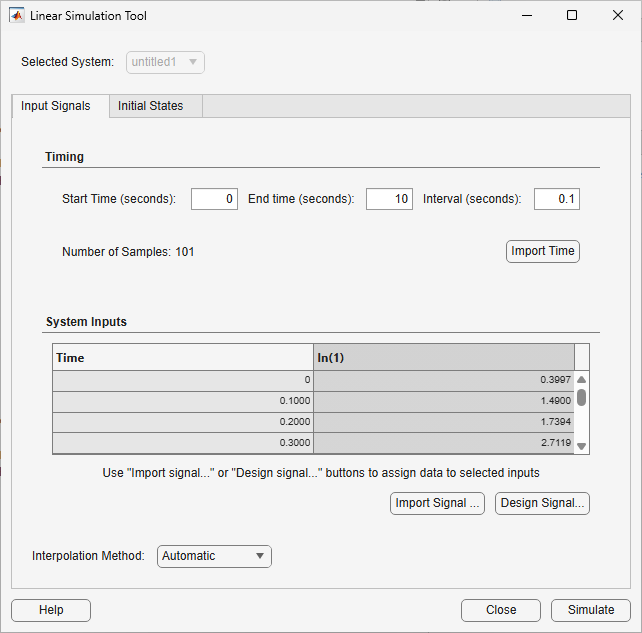Maximize the Linear Simulation Tool window

click(572, 16)
